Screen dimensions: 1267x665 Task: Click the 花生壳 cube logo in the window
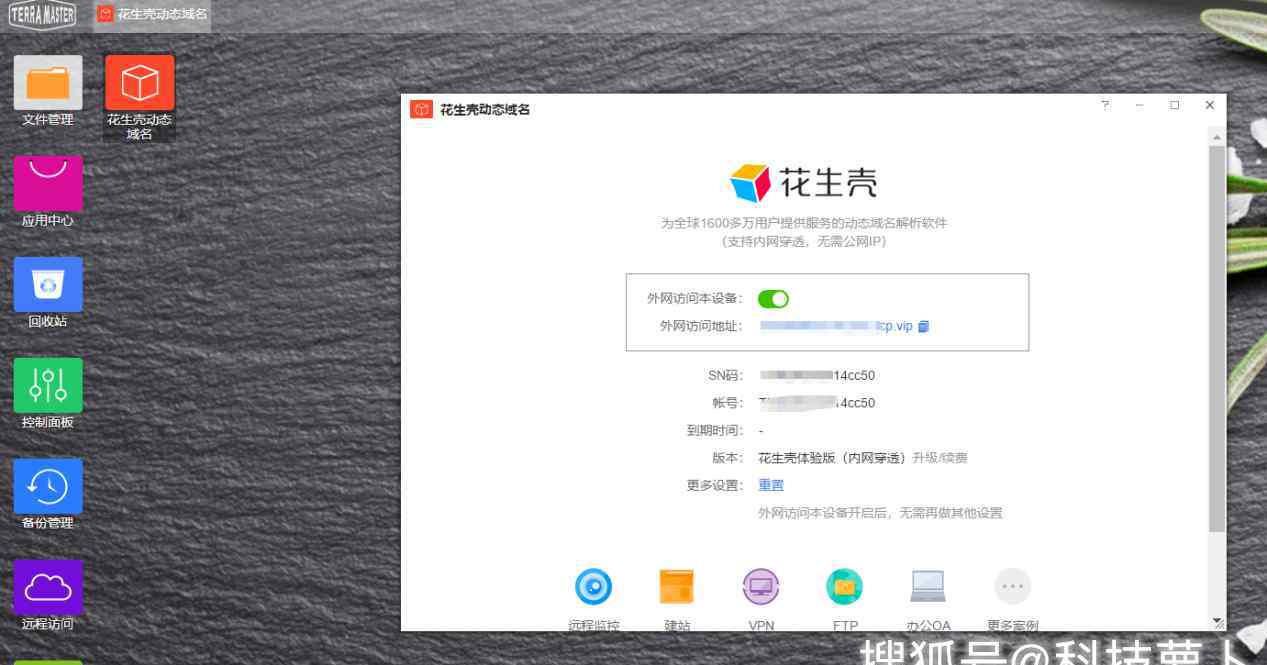[750, 183]
